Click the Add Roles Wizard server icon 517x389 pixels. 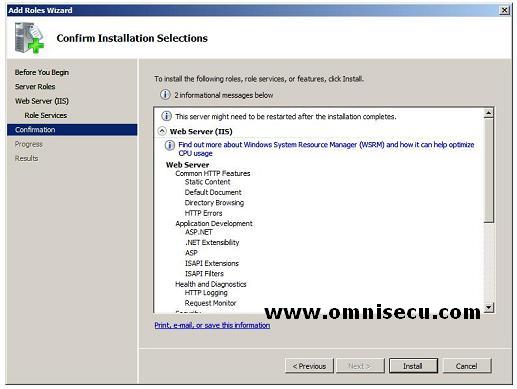click(29, 38)
